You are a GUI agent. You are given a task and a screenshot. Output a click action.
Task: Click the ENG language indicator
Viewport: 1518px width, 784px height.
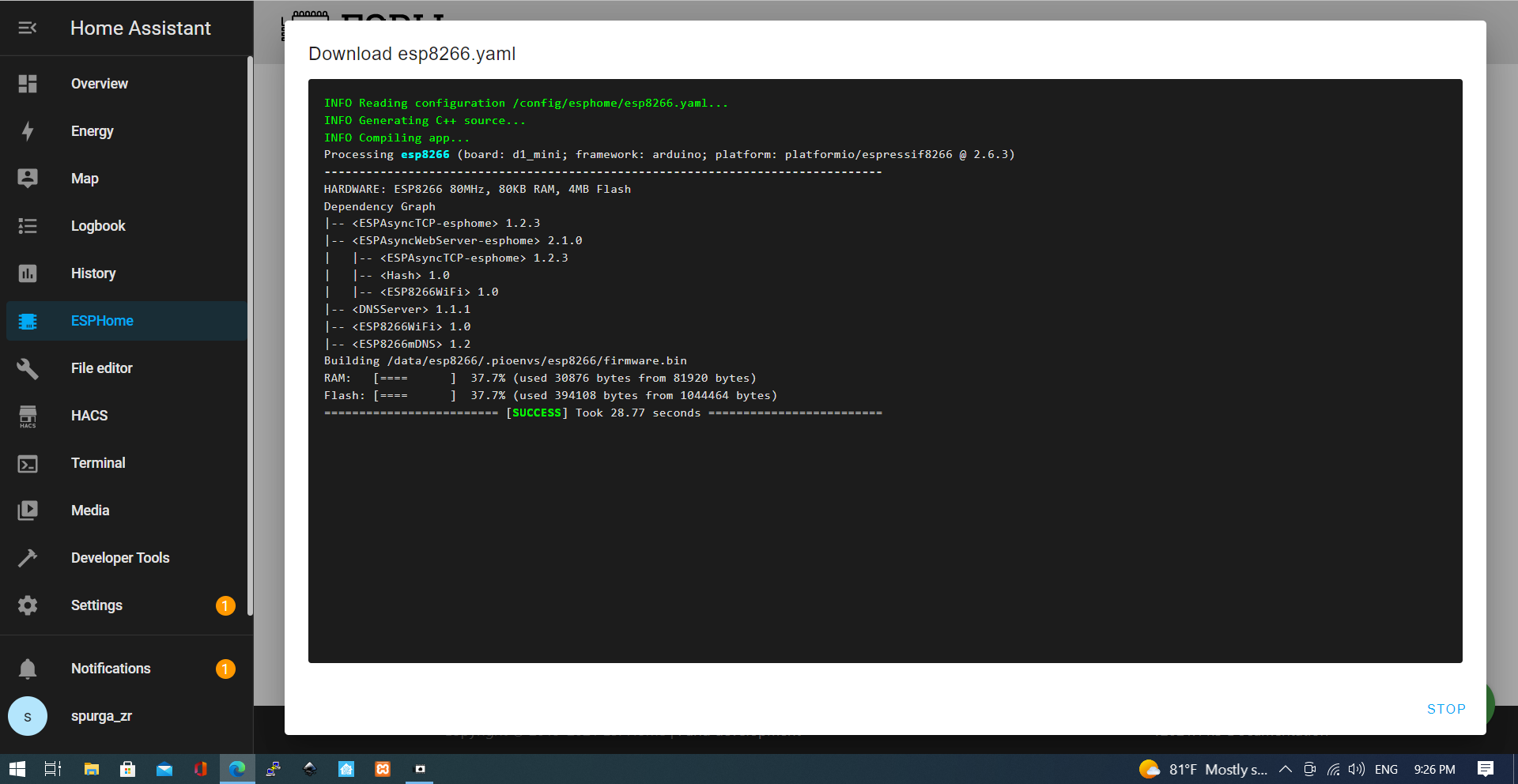1386,769
